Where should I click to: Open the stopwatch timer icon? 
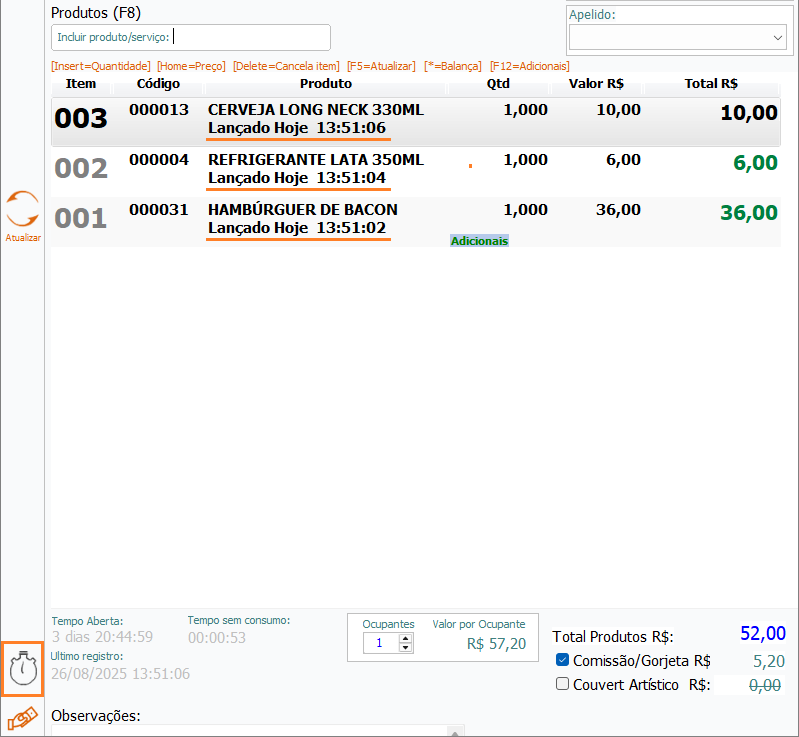tap(22, 668)
